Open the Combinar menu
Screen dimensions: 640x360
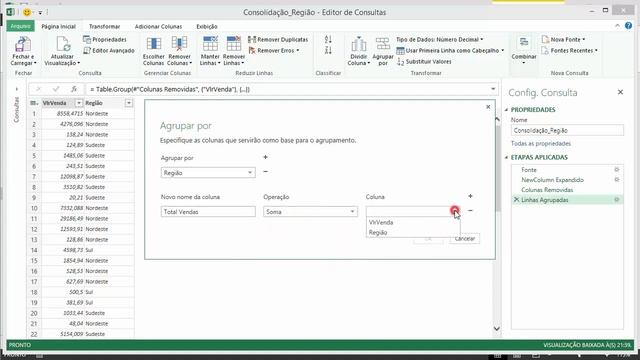(524, 50)
